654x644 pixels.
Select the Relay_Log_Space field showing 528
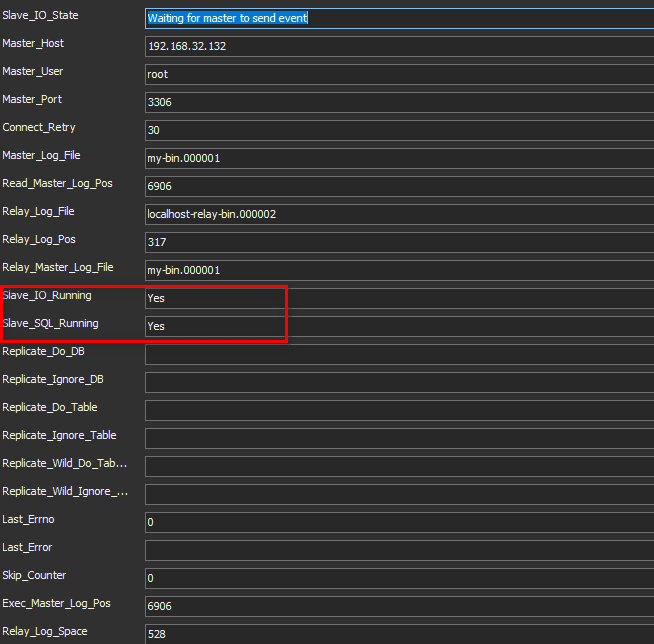click(398, 633)
